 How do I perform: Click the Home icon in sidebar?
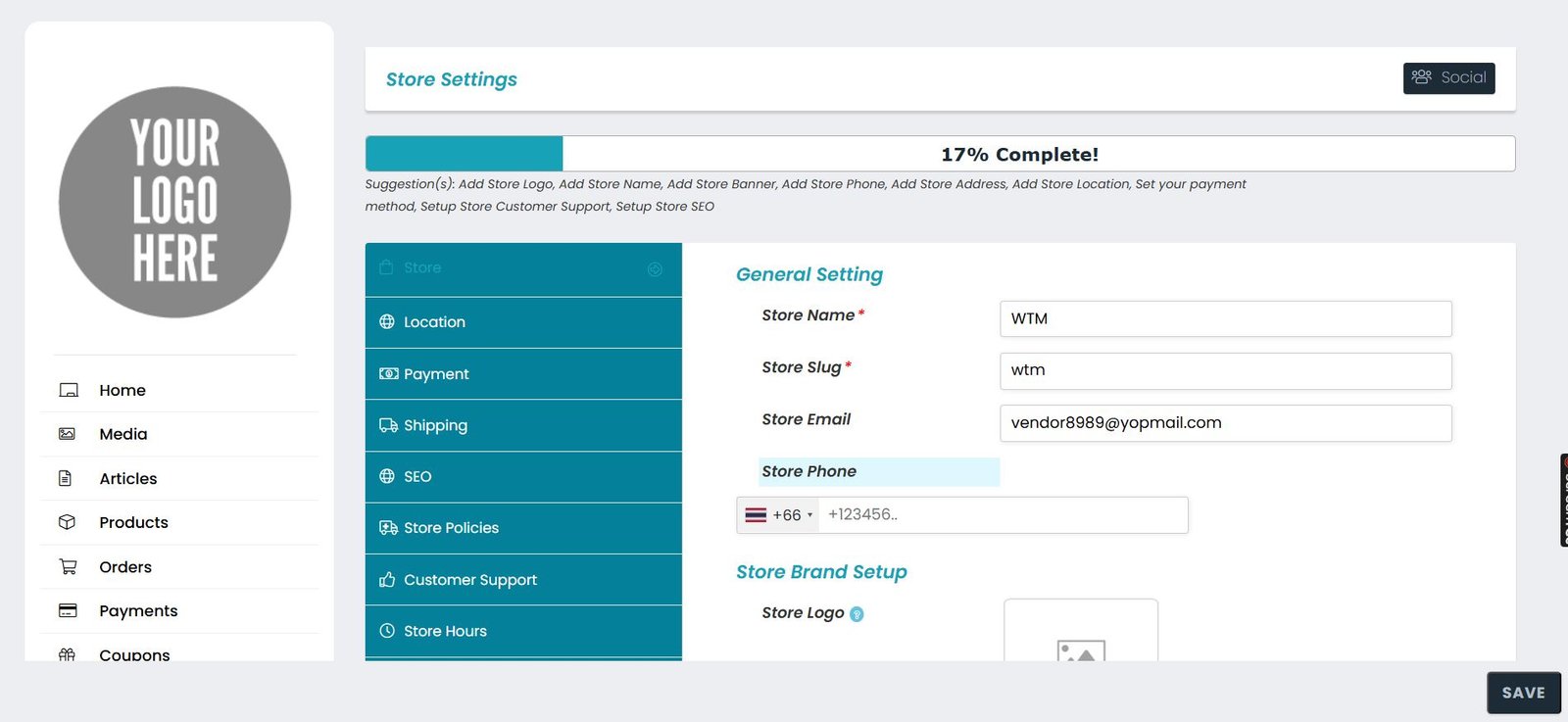tap(68, 390)
